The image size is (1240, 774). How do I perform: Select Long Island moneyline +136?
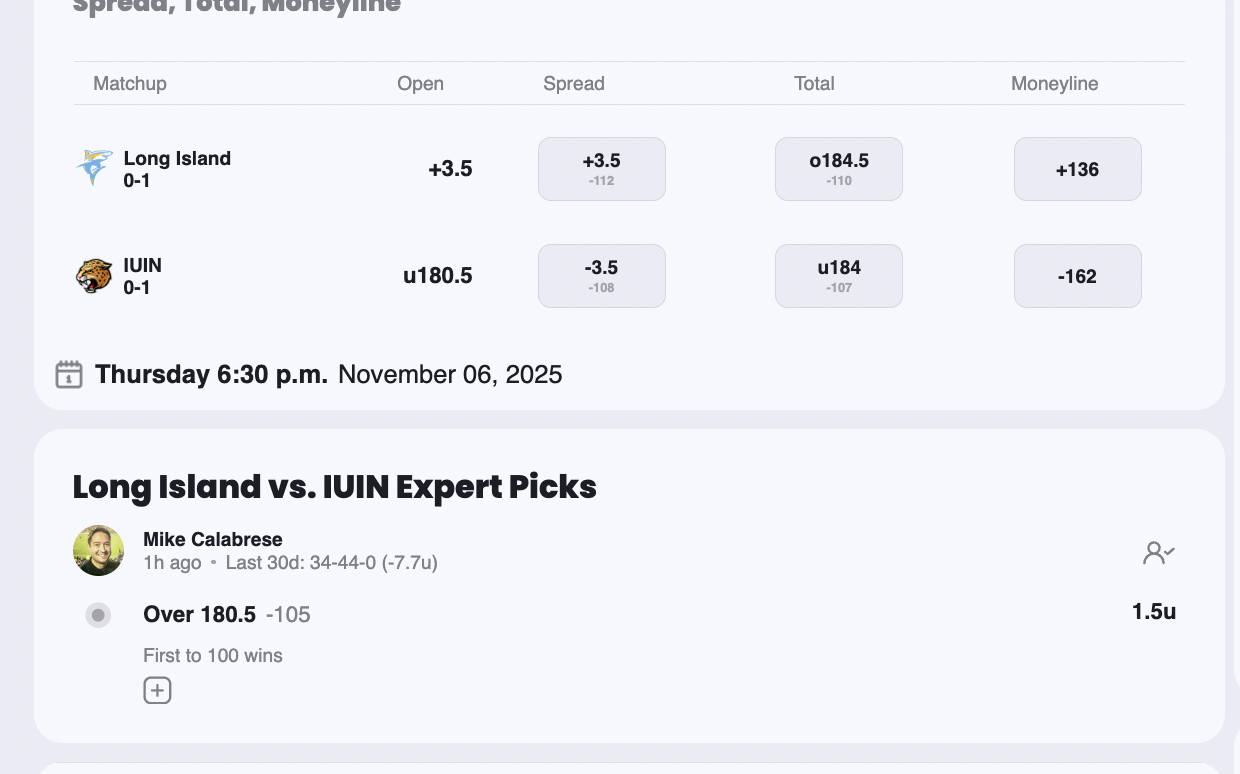tap(1077, 169)
